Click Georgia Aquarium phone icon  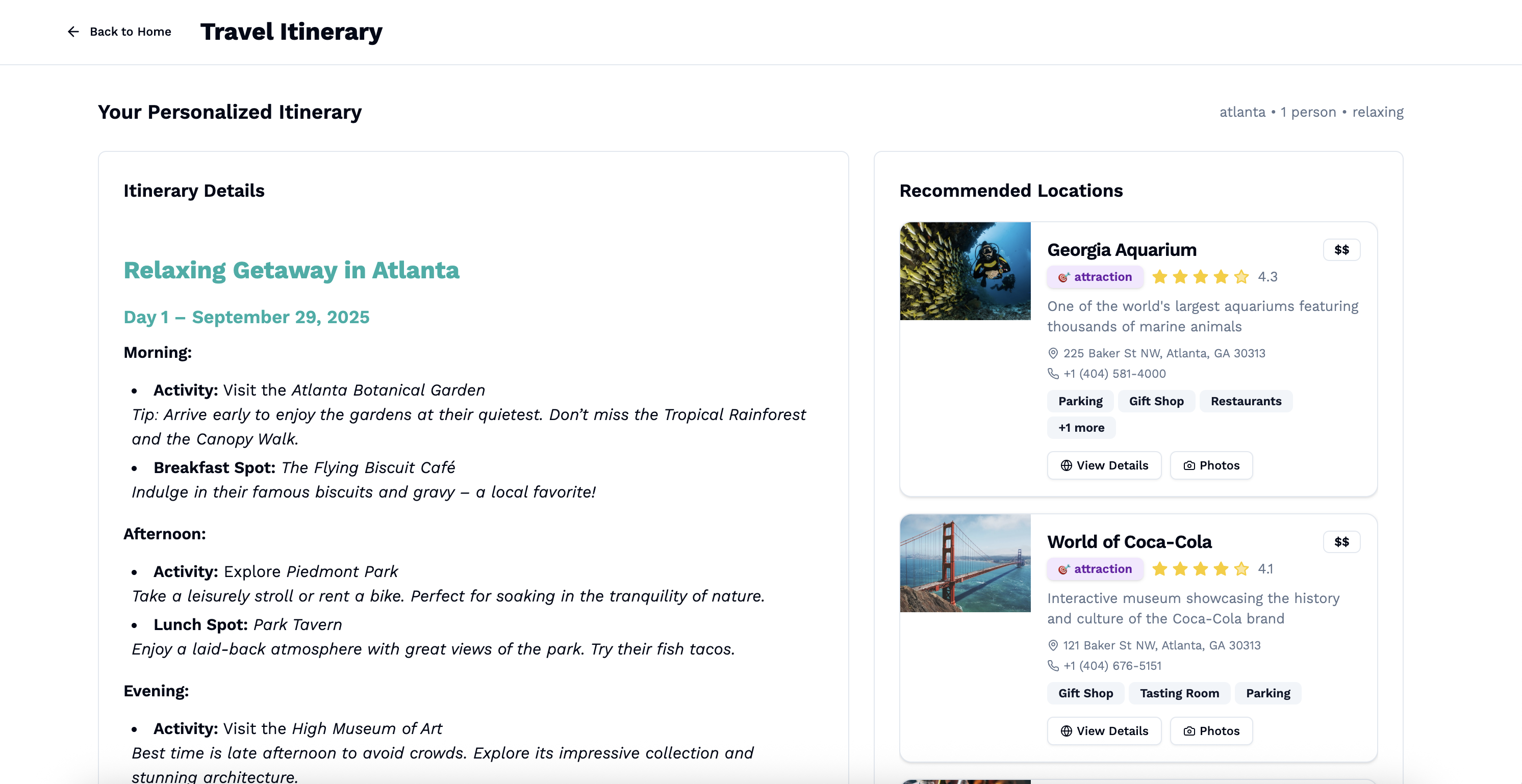1053,374
